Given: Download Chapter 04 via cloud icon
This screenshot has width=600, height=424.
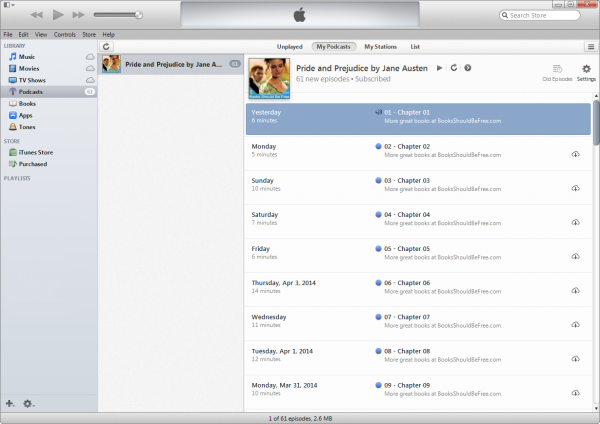Looking at the screenshot, I should [576, 222].
